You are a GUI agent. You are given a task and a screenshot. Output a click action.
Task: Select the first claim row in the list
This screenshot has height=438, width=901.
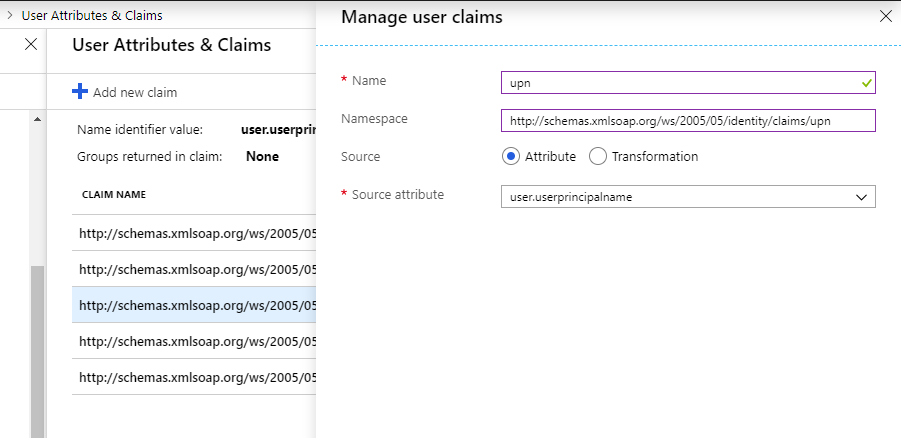tap(194, 233)
